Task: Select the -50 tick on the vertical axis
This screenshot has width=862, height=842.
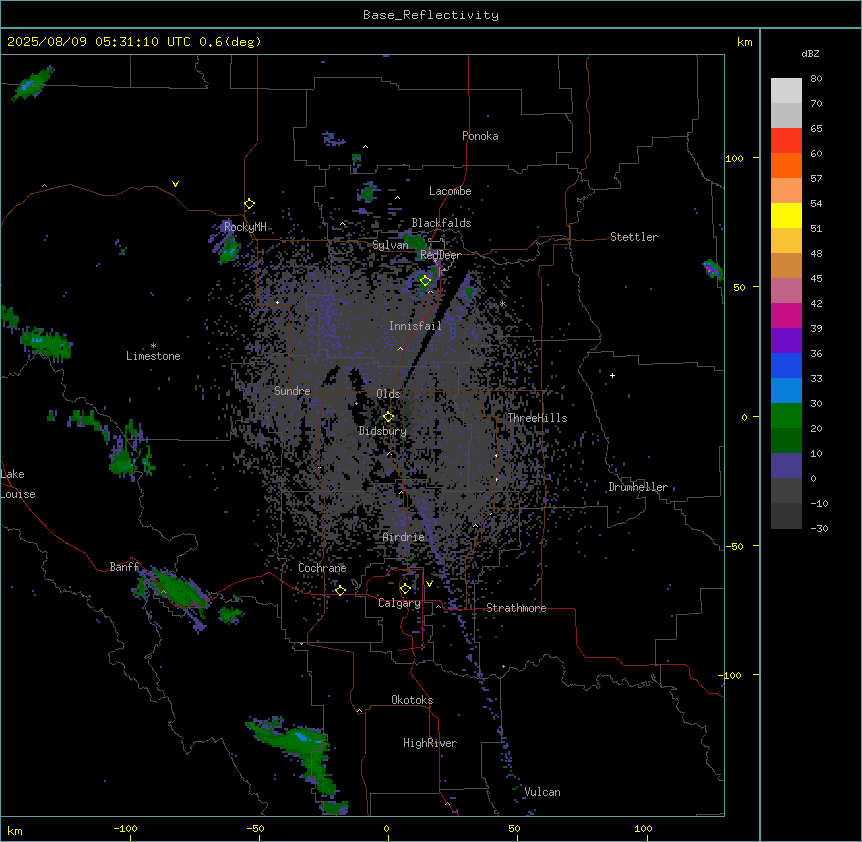Action: pos(734,546)
